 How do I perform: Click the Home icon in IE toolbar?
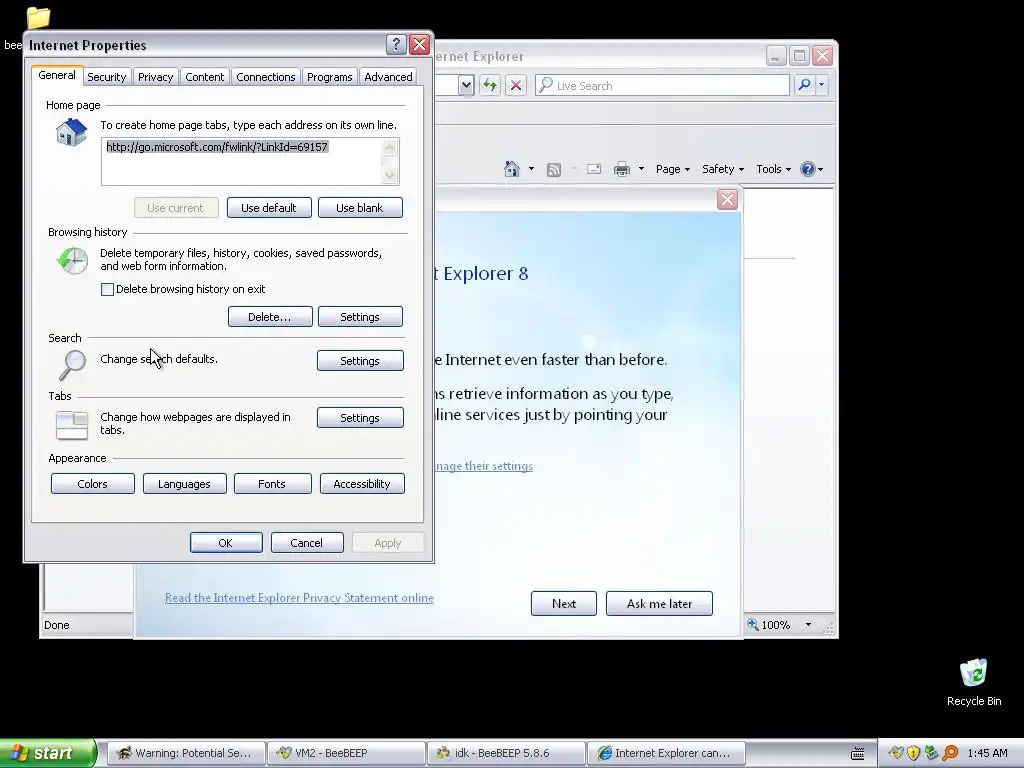512,169
